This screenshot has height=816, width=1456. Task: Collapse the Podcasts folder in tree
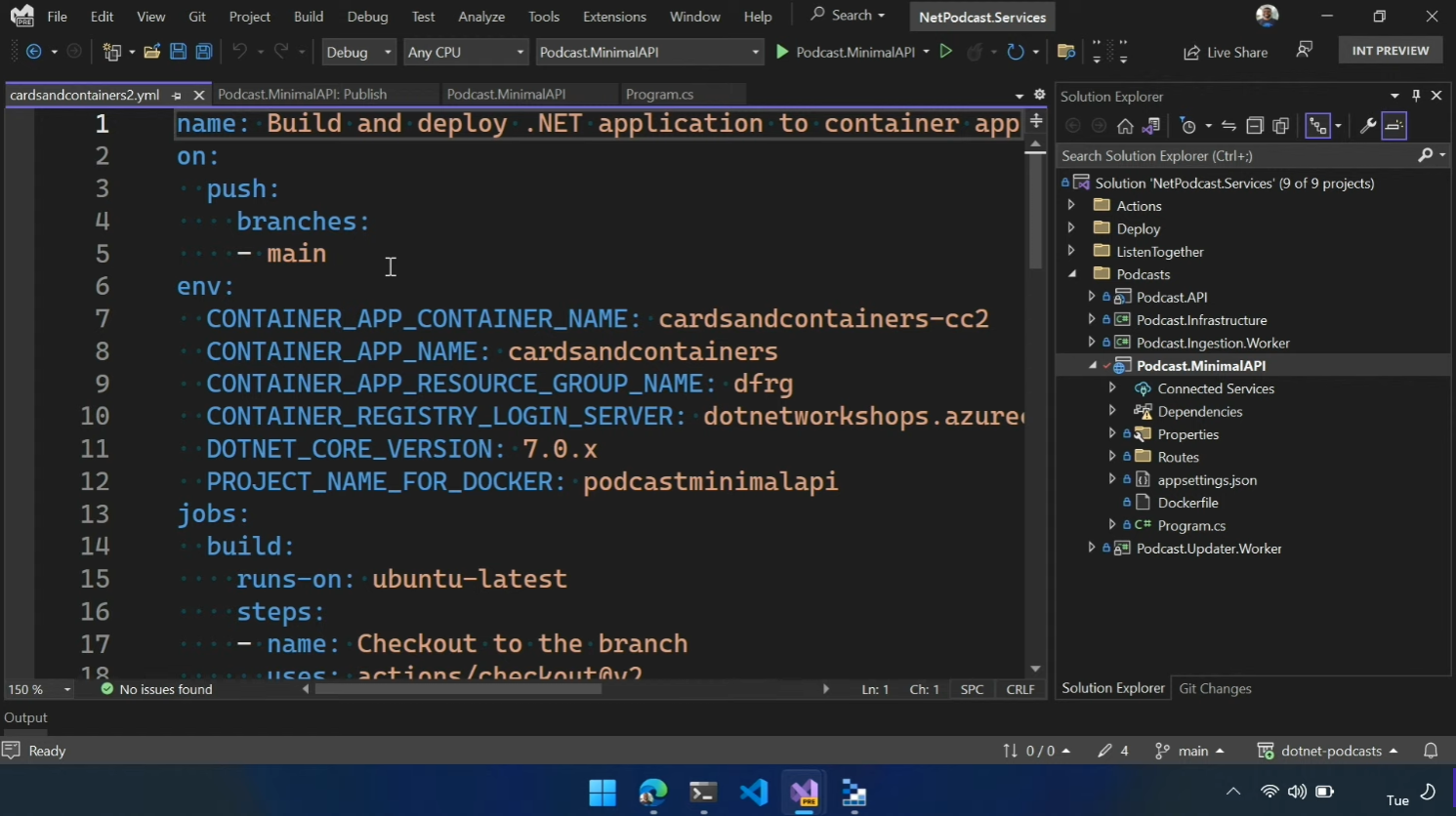(x=1072, y=274)
